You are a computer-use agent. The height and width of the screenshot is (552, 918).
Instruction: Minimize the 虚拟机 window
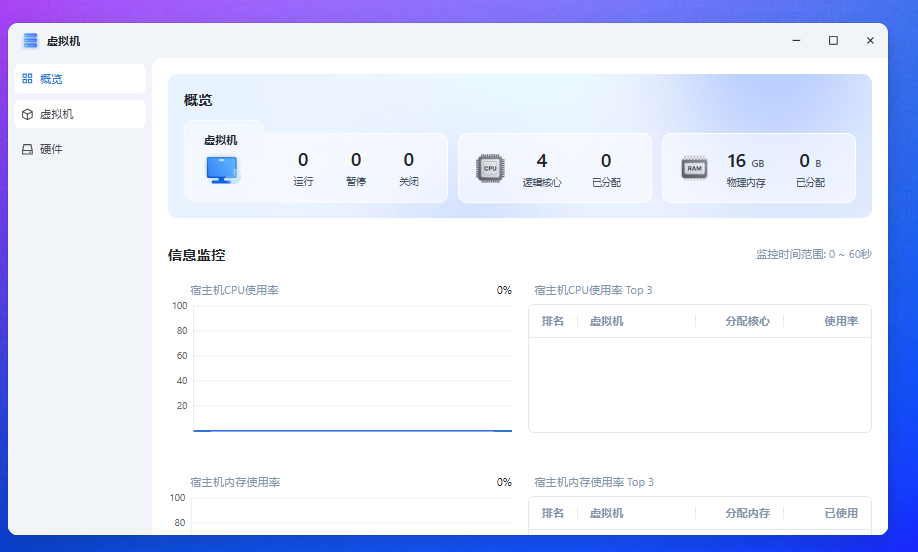796,40
